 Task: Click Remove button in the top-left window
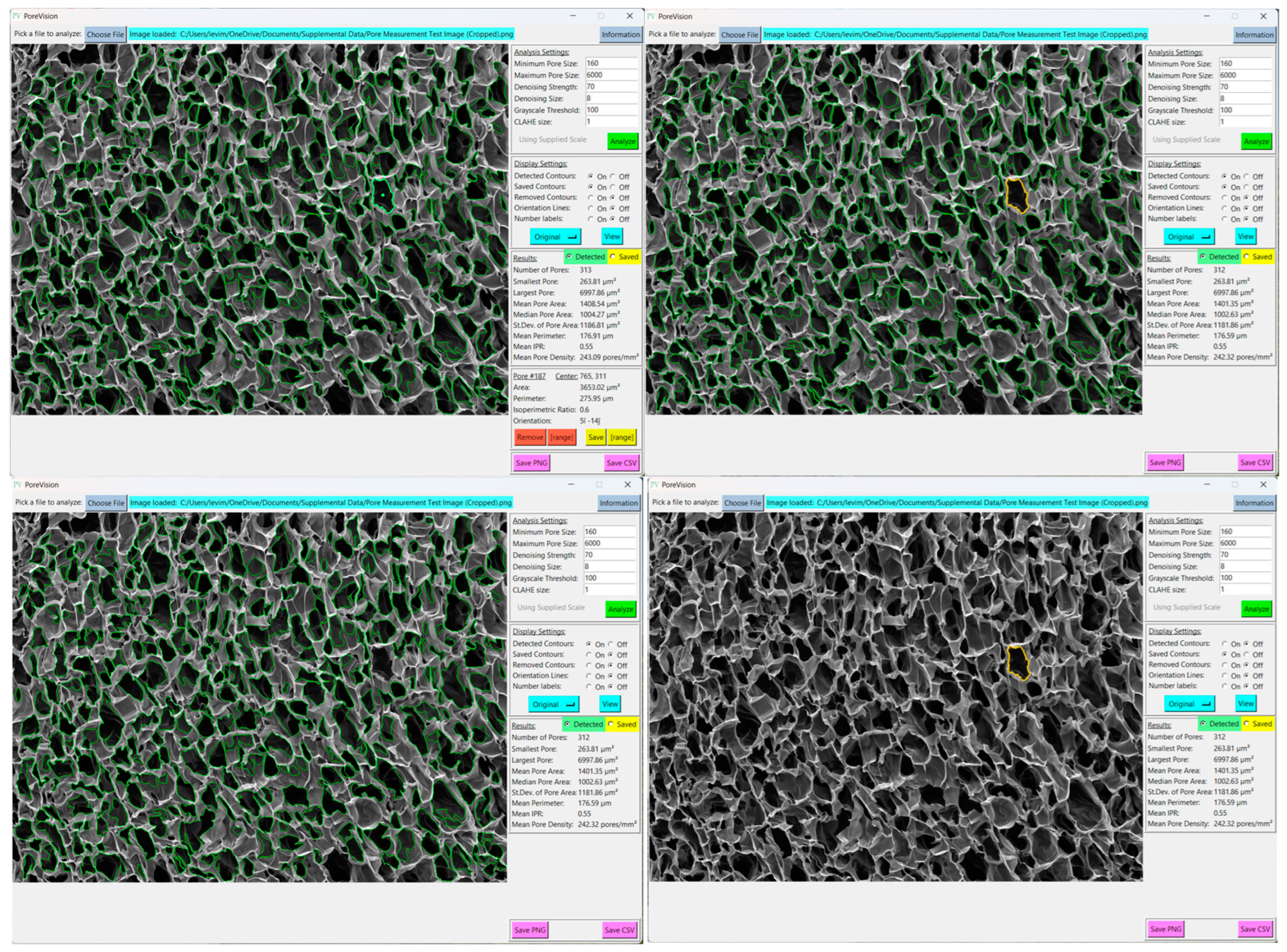530,437
